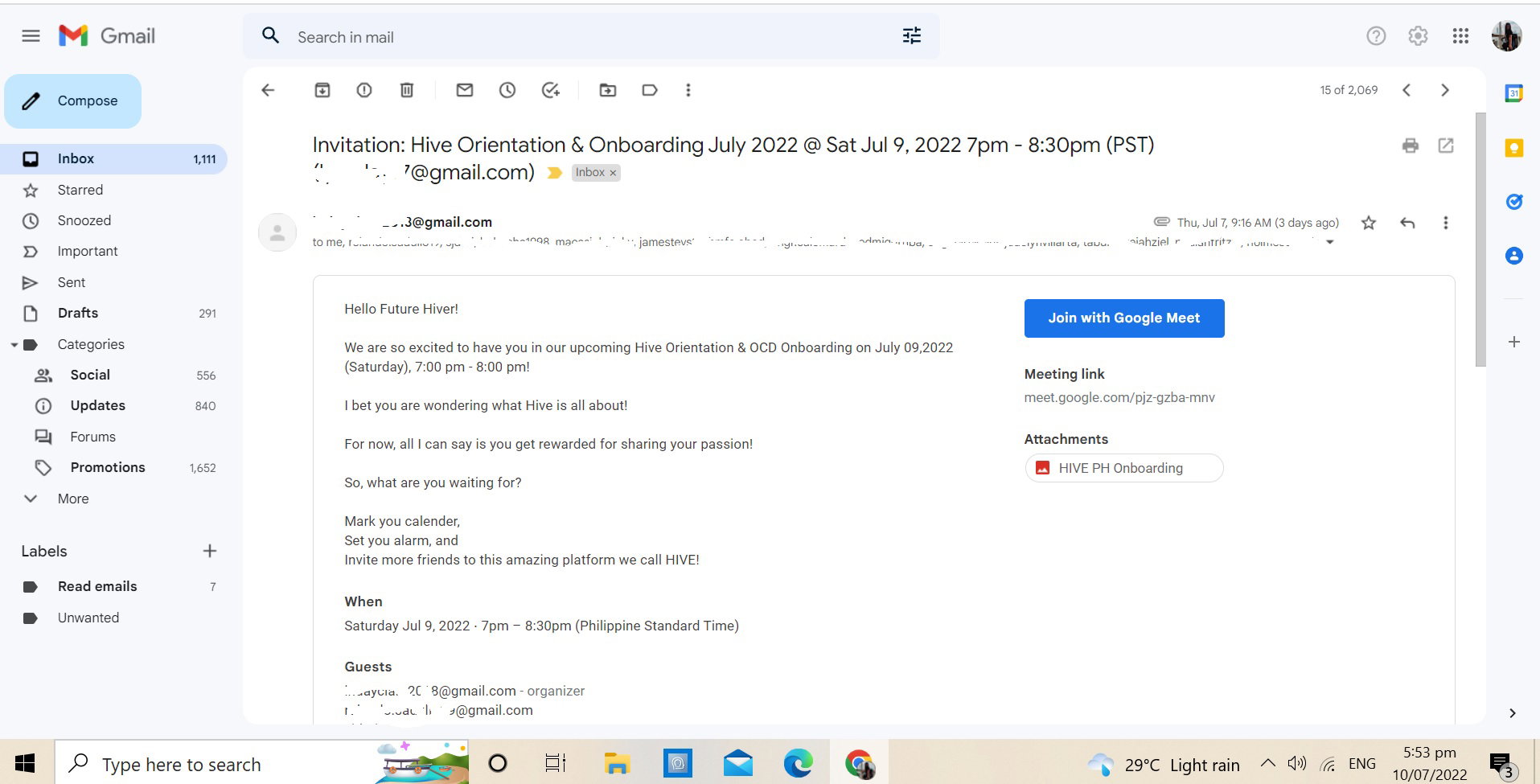Open the meet.google.com meeting link

click(x=1119, y=397)
